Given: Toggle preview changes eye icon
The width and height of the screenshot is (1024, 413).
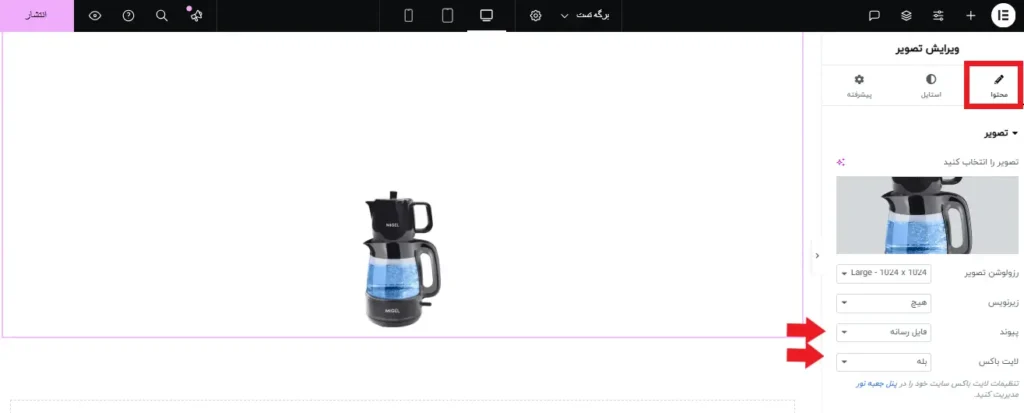Looking at the screenshot, I should click(95, 16).
